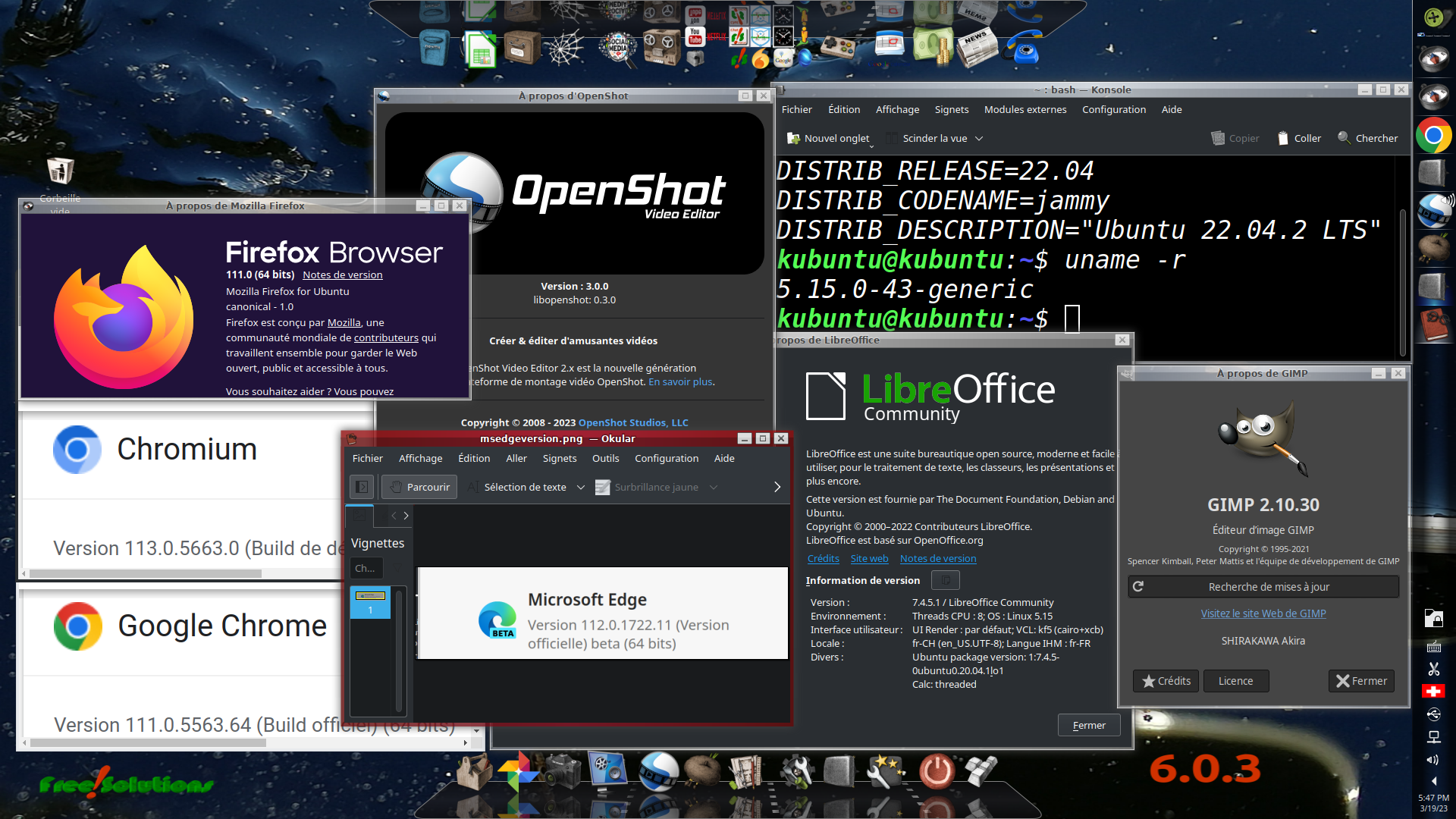Click volume icon in system tray
1456x819 pixels.
click(x=1432, y=759)
